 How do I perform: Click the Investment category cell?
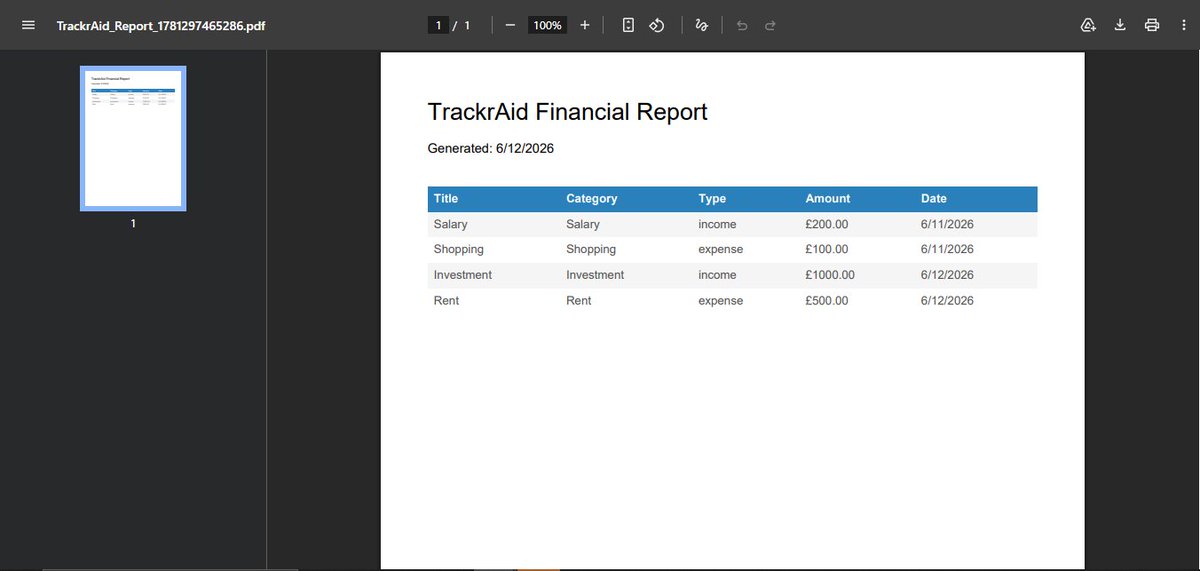(595, 275)
